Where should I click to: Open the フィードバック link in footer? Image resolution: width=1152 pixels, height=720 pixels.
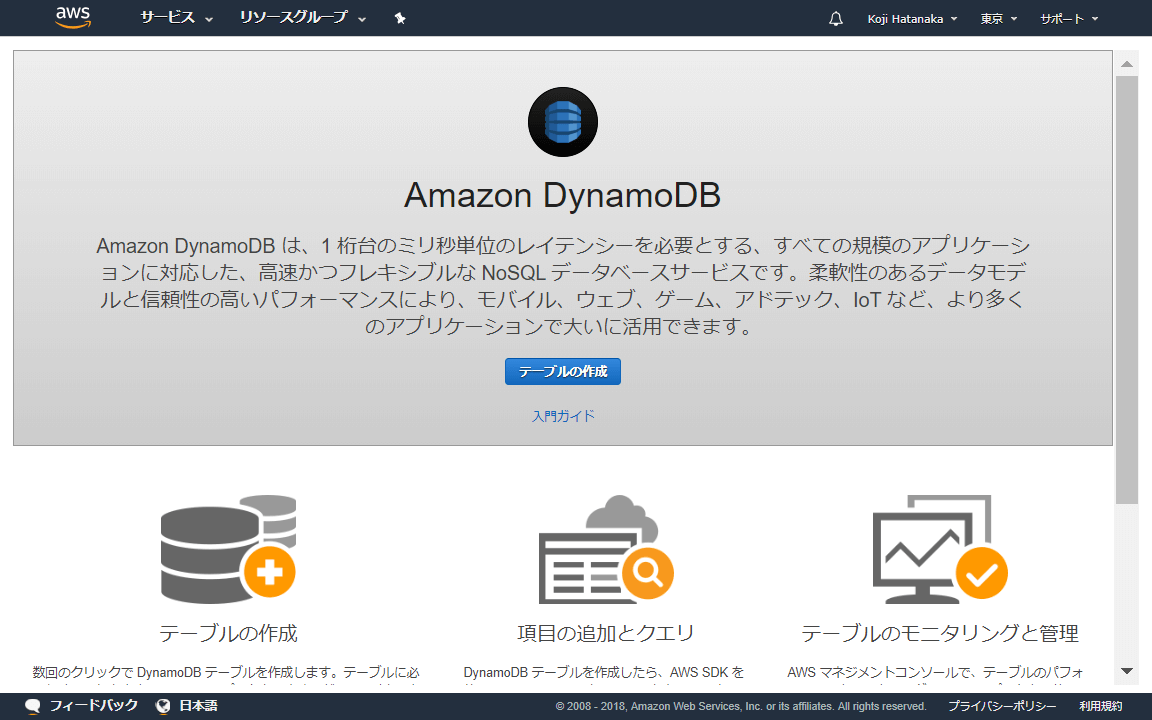[x=93, y=705]
